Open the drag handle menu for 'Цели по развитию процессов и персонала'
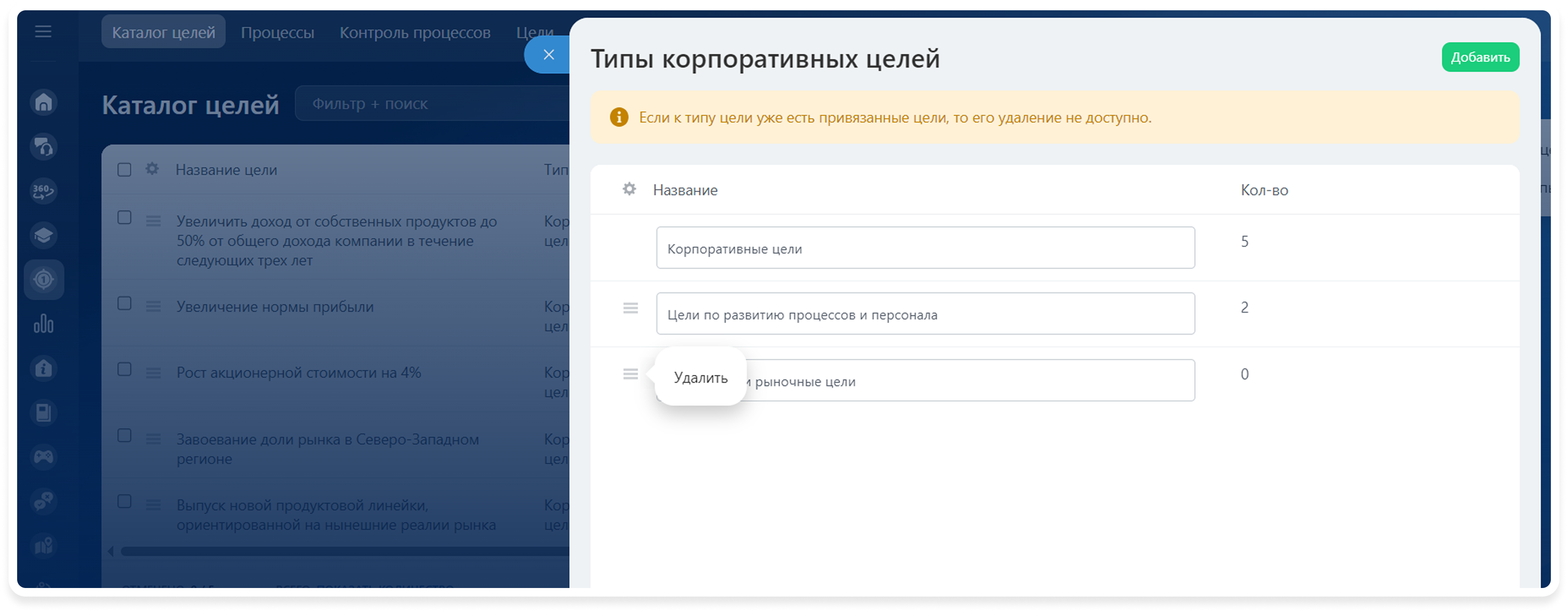 631,309
